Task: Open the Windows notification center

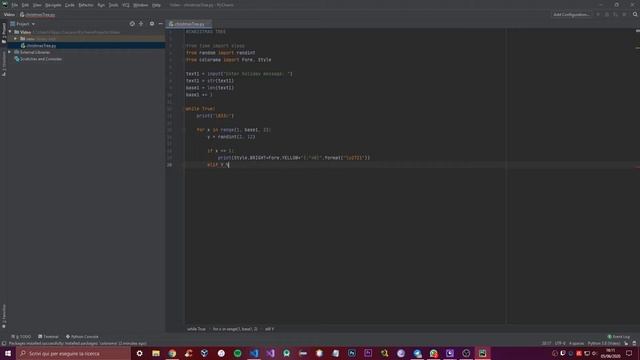Action: tap(629, 353)
